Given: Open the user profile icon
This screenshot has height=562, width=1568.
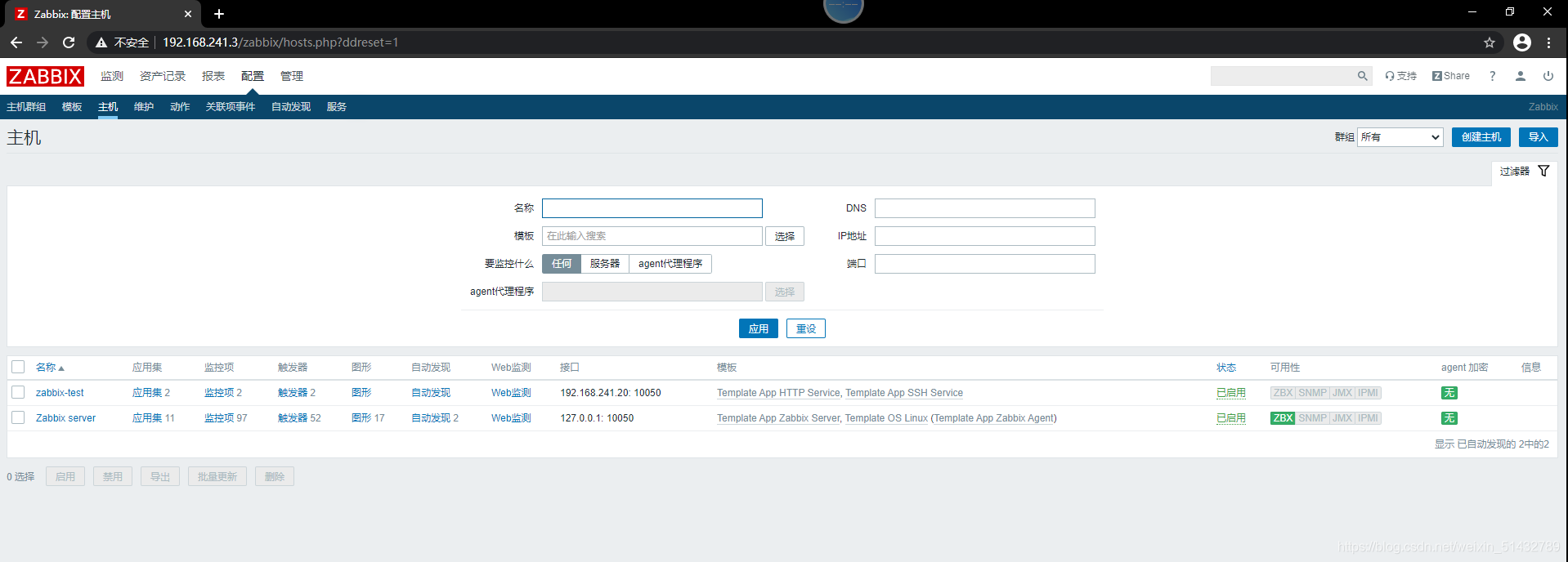Looking at the screenshot, I should [x=1520, y=76].
